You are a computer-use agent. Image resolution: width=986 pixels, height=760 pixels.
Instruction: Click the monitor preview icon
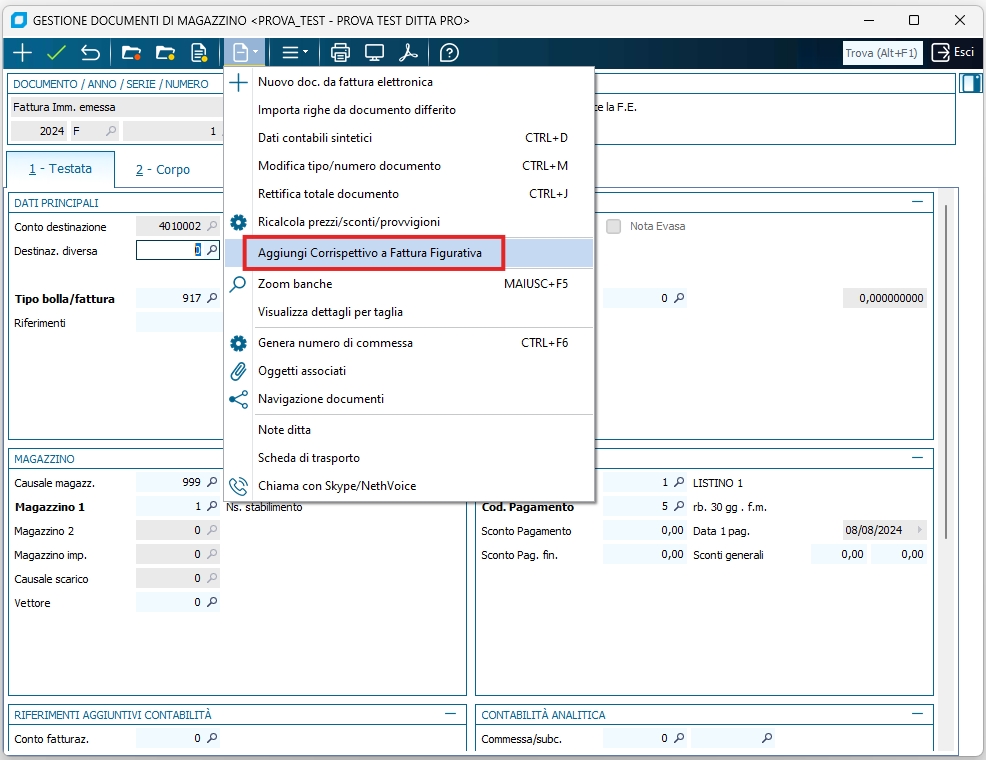(374, 53)
